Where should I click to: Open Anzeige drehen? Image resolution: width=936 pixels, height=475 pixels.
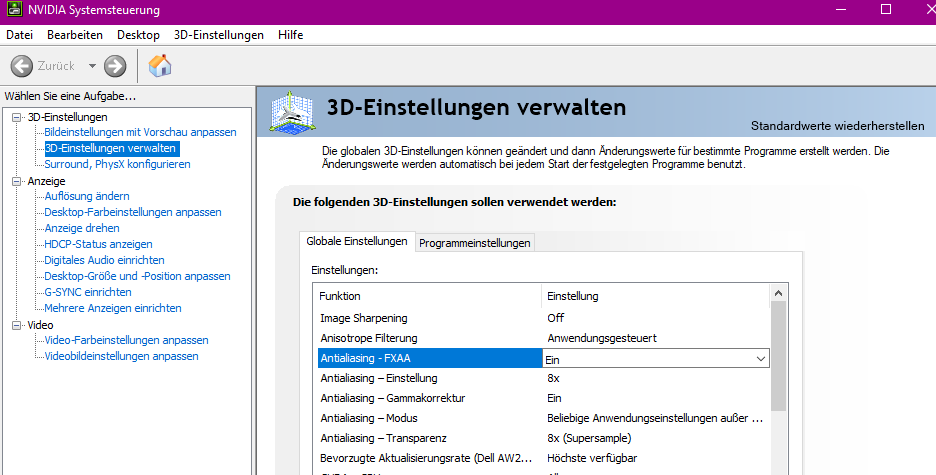pos(82,228)
